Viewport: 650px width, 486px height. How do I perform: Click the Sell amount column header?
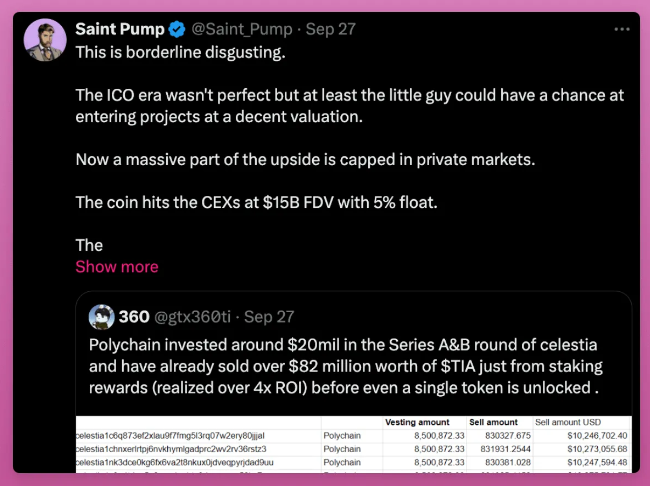(493, 422)
